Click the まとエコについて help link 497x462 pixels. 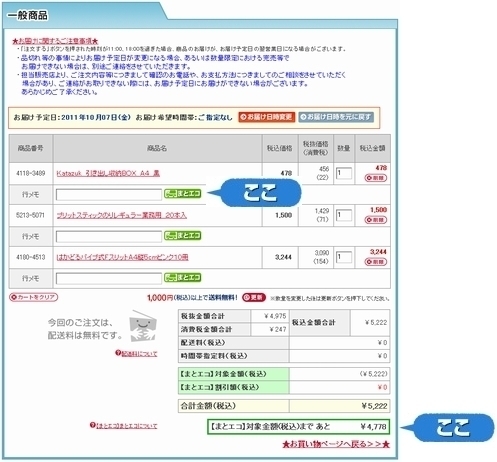click(x=123, y=426)
